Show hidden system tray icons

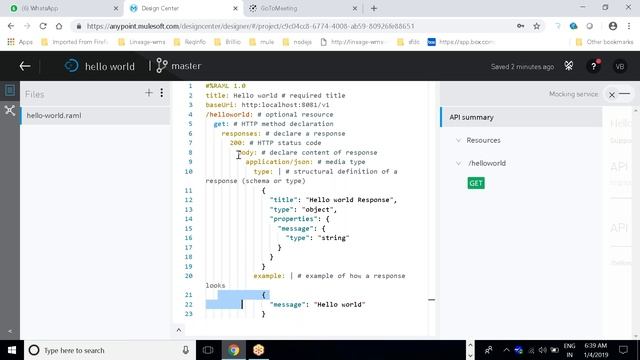click(x=506, y=350)
